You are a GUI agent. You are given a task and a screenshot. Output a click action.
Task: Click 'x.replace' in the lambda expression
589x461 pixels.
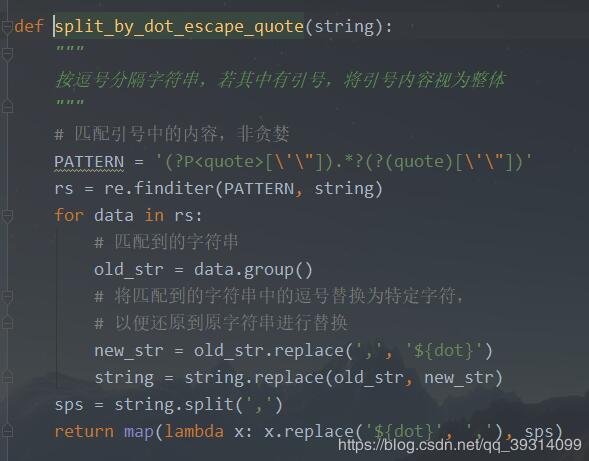(x=308, y=432)
